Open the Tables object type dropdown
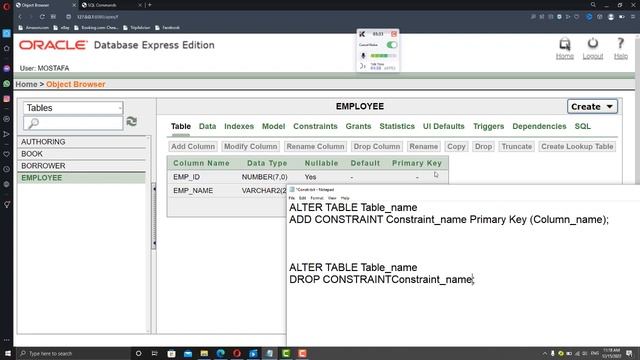640x360 pixels. click(x=73, y=108)
